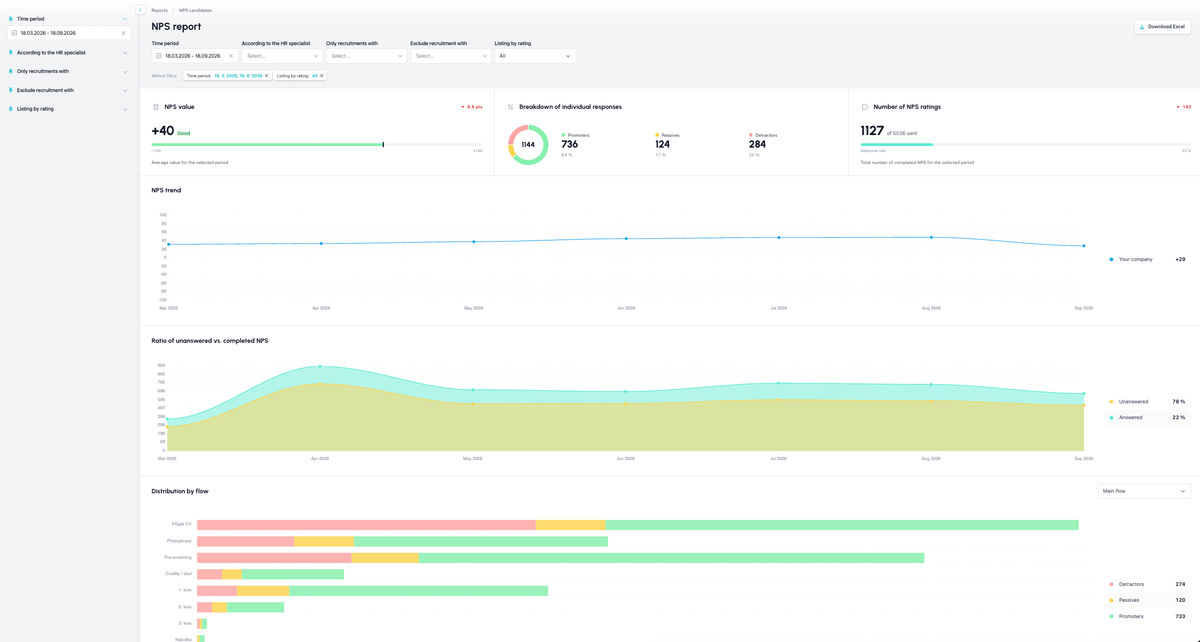
Task: Toggle the Unanswered legend series
Action: pyautogui.click(x=1147, y=401)
